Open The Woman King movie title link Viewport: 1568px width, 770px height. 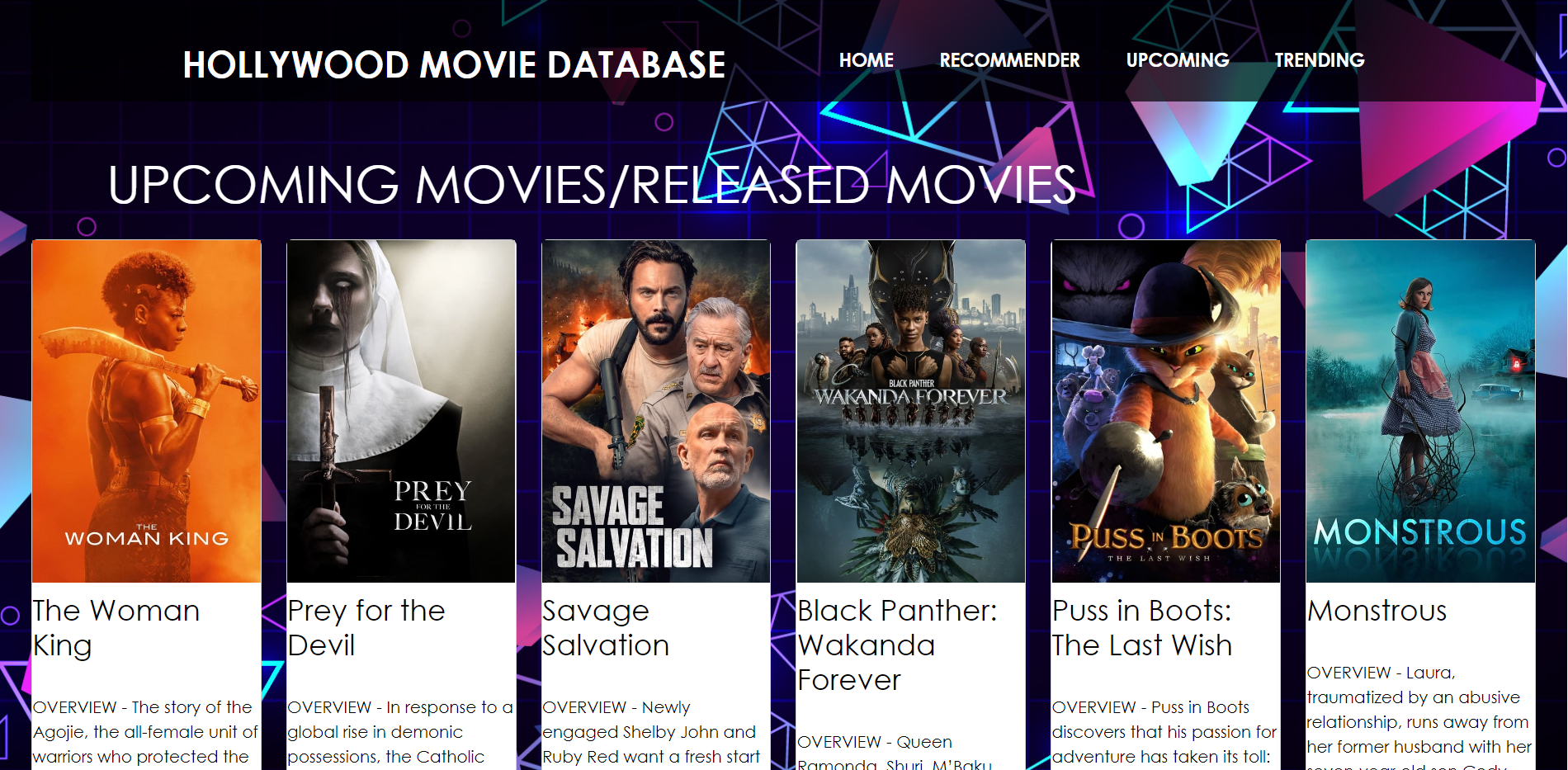coord(116,628)
